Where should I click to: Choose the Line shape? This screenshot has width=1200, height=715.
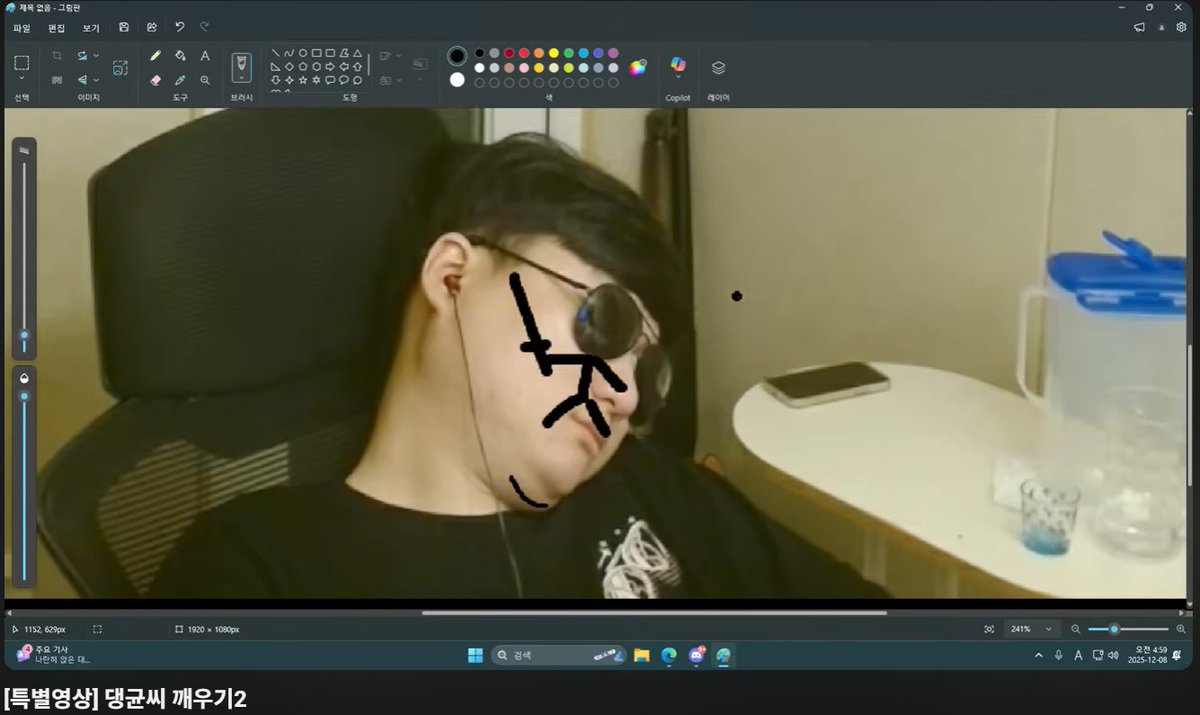[275, 53]
